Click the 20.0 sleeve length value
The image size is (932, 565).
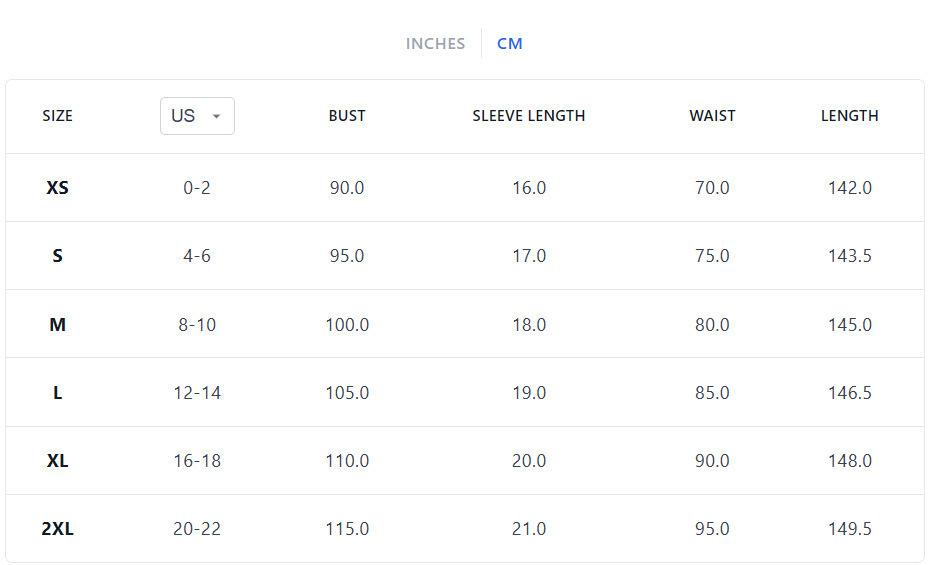529,461
